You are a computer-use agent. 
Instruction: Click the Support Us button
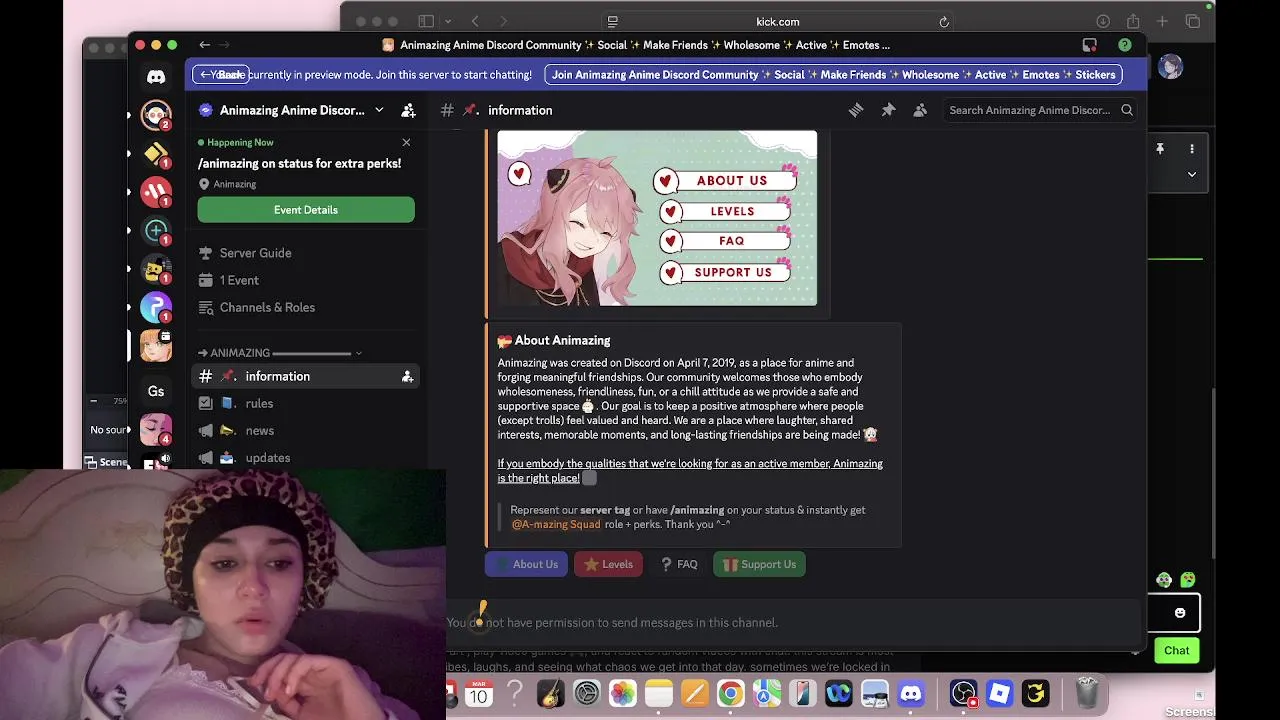click(x=759, y=564)
